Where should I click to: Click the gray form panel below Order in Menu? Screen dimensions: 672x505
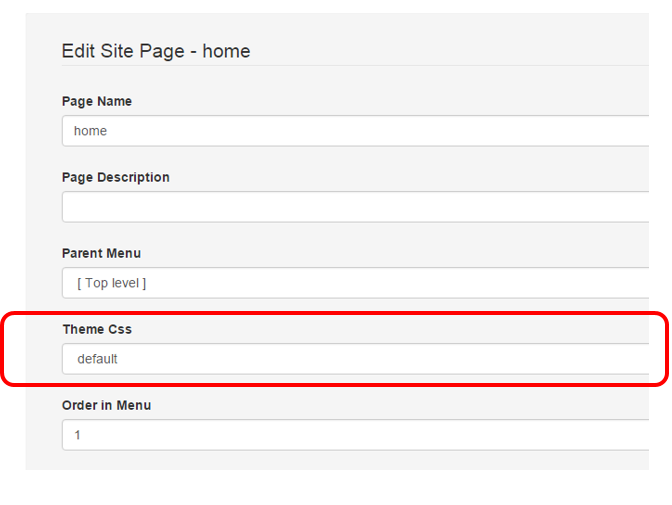[337, 460]
